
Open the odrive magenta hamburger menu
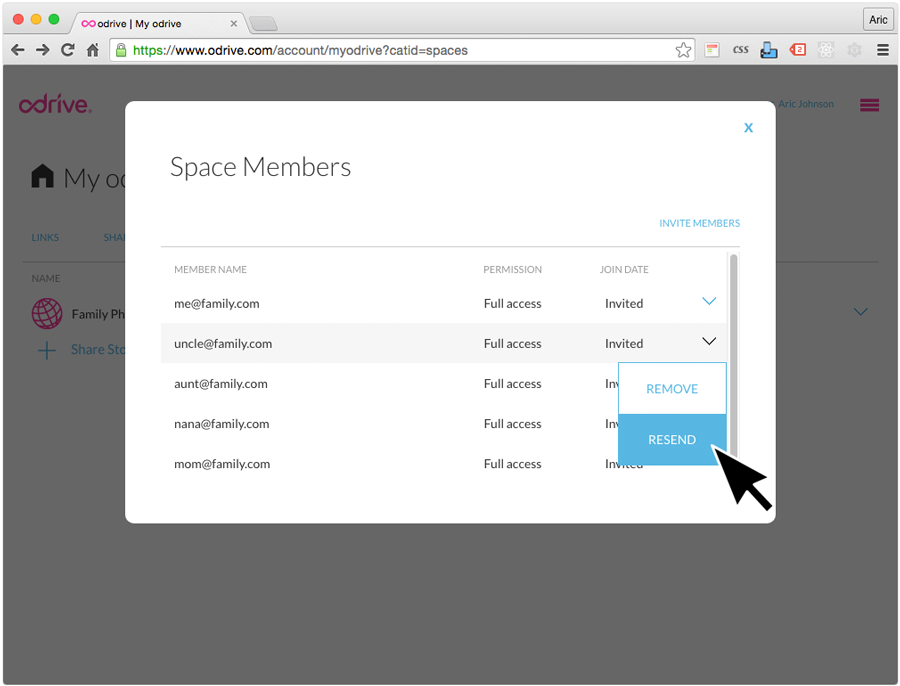870,105
